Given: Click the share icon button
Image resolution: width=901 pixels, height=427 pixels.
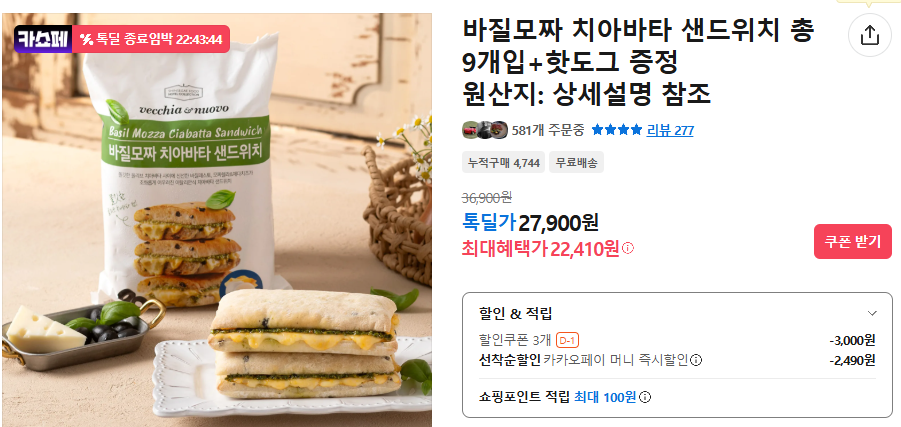Looking at the screenshot, I should (x=869, y=35).
